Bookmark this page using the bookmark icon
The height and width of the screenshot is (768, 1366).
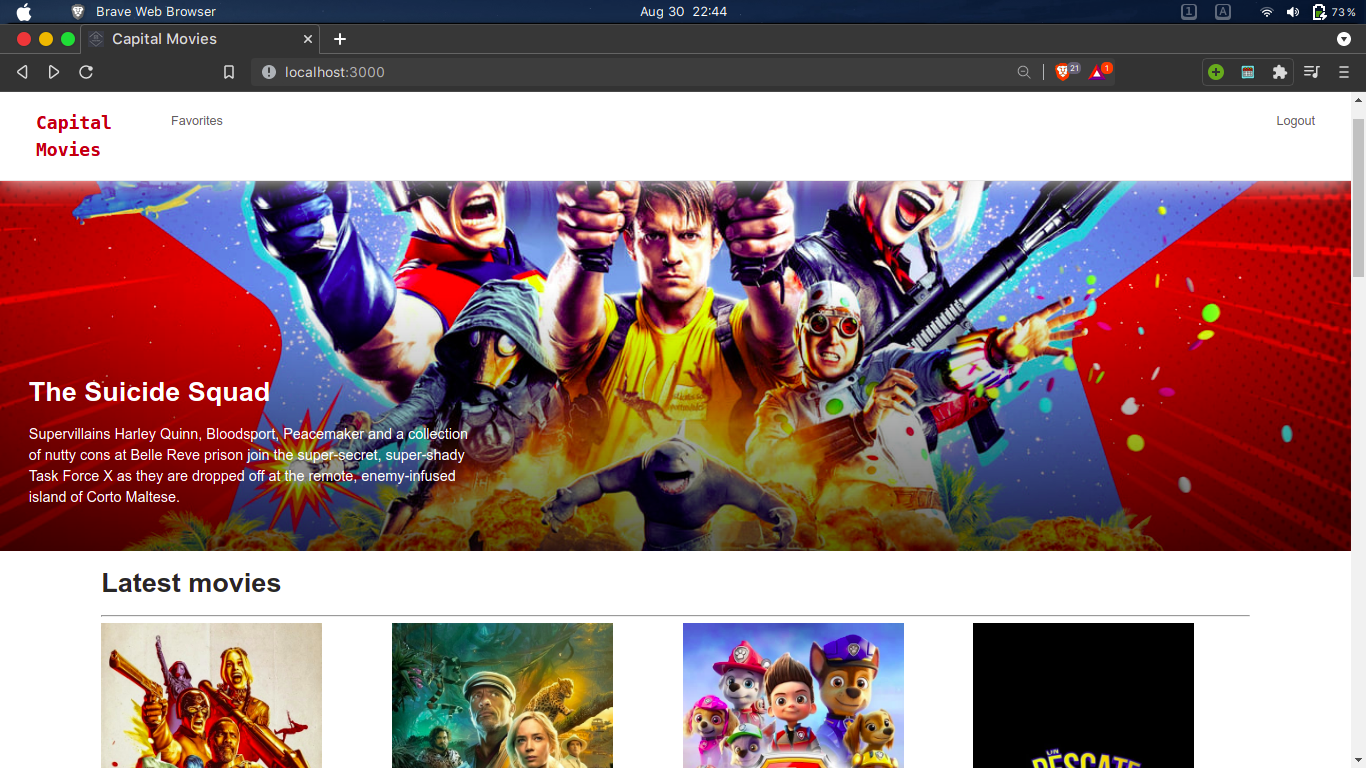229,72
